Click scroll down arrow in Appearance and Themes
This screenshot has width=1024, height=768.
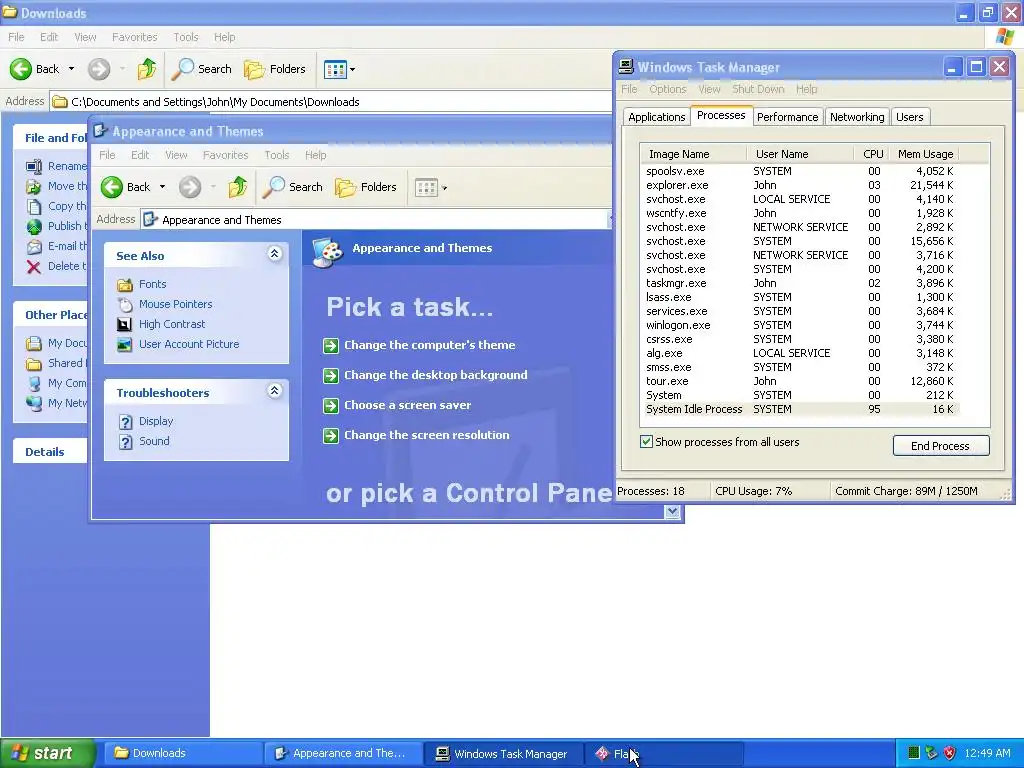(x=673, y=513)
